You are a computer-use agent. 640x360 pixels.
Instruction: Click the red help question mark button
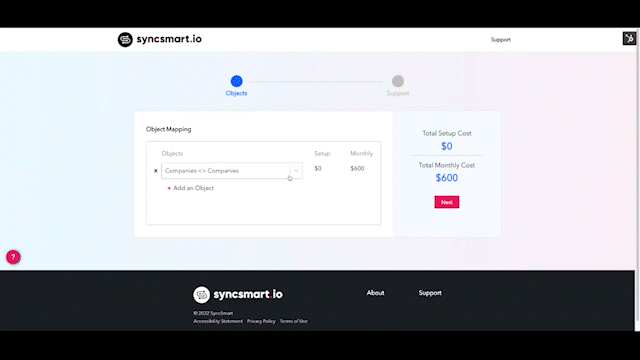(13, 257)
